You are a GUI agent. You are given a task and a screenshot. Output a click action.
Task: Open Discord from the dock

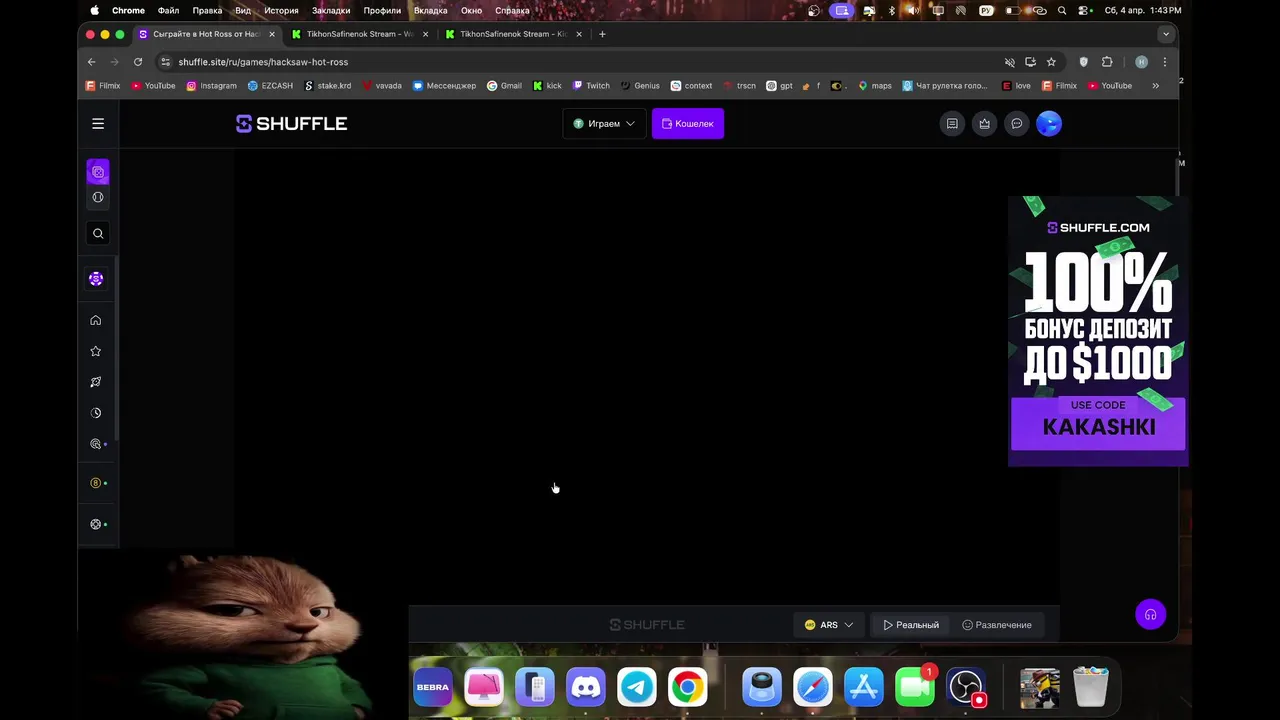586,687
